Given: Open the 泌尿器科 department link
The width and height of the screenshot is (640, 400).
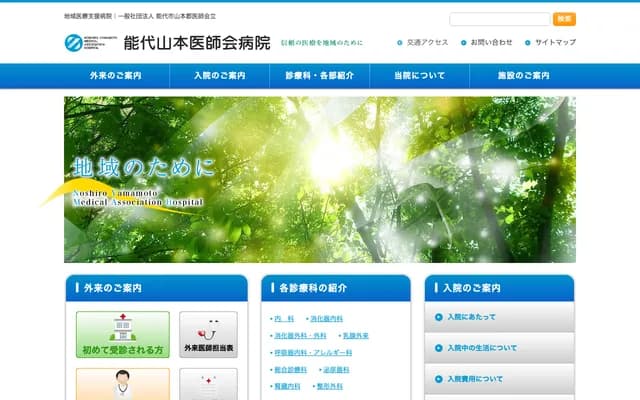Looking at the screenshot, I should [x=336, y=369].
